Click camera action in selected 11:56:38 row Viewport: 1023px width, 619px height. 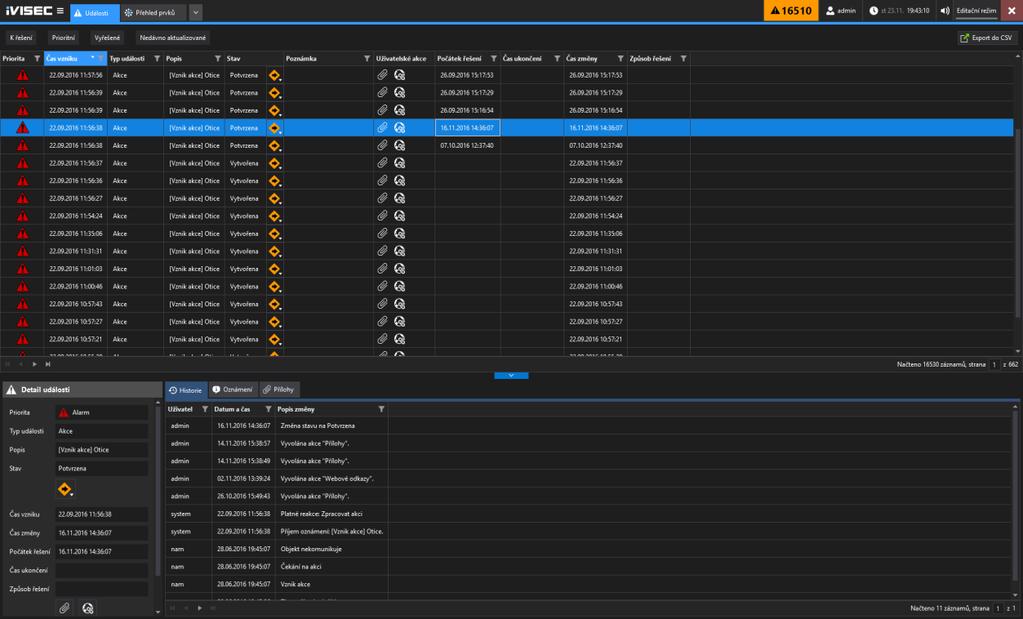pyautogui.click(x=399, y=128)
